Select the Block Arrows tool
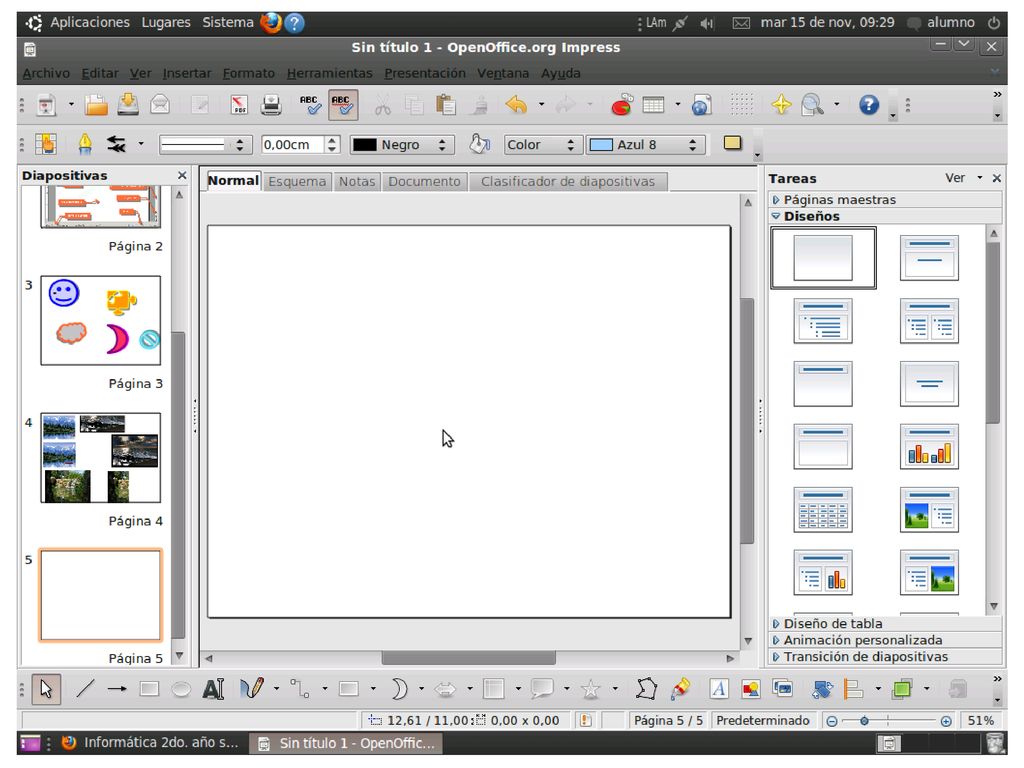1024x768 pixels. pyautogui.click(x=445, y=689)
